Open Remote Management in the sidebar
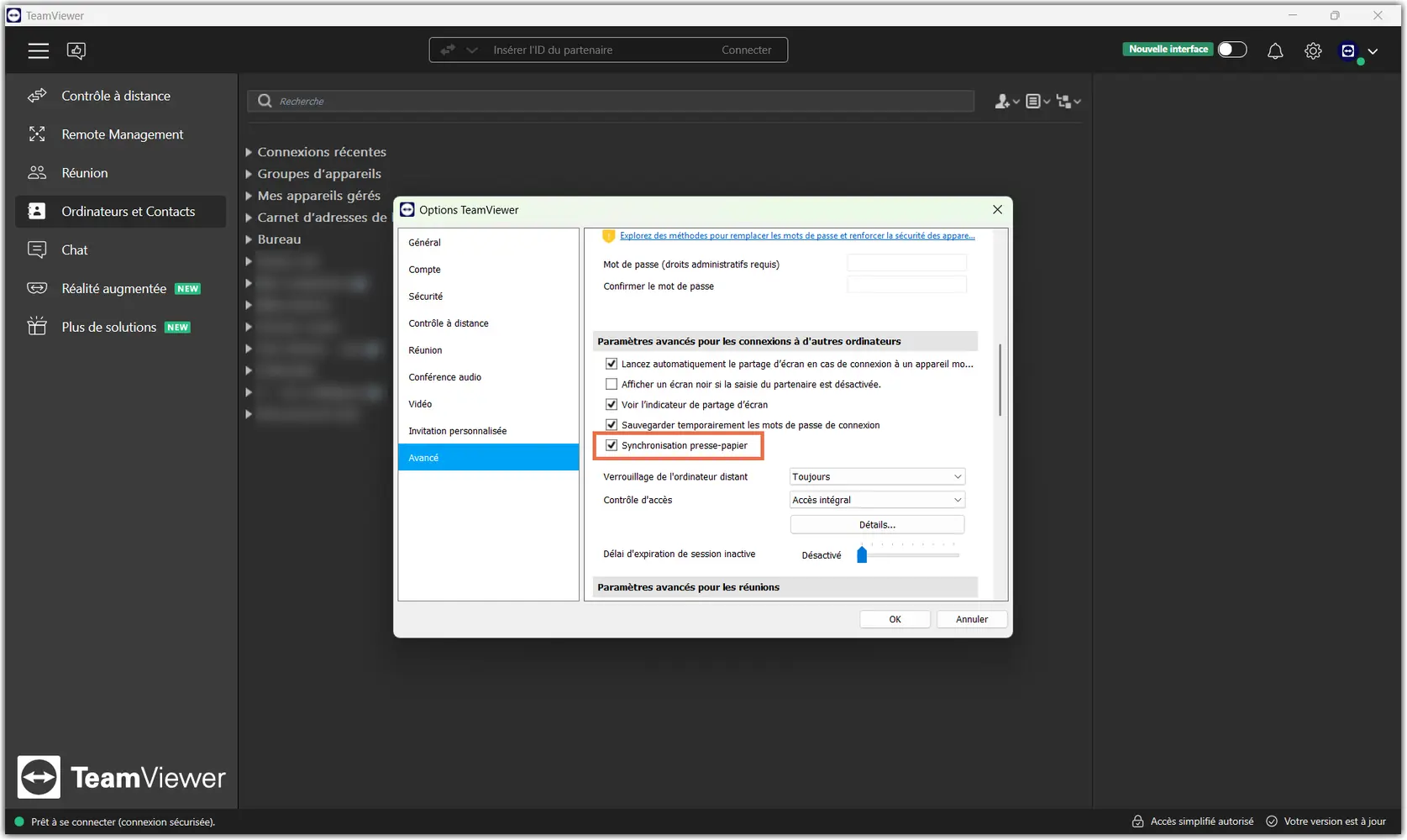The image size is (1407, 840). click(x=121, y=134)
